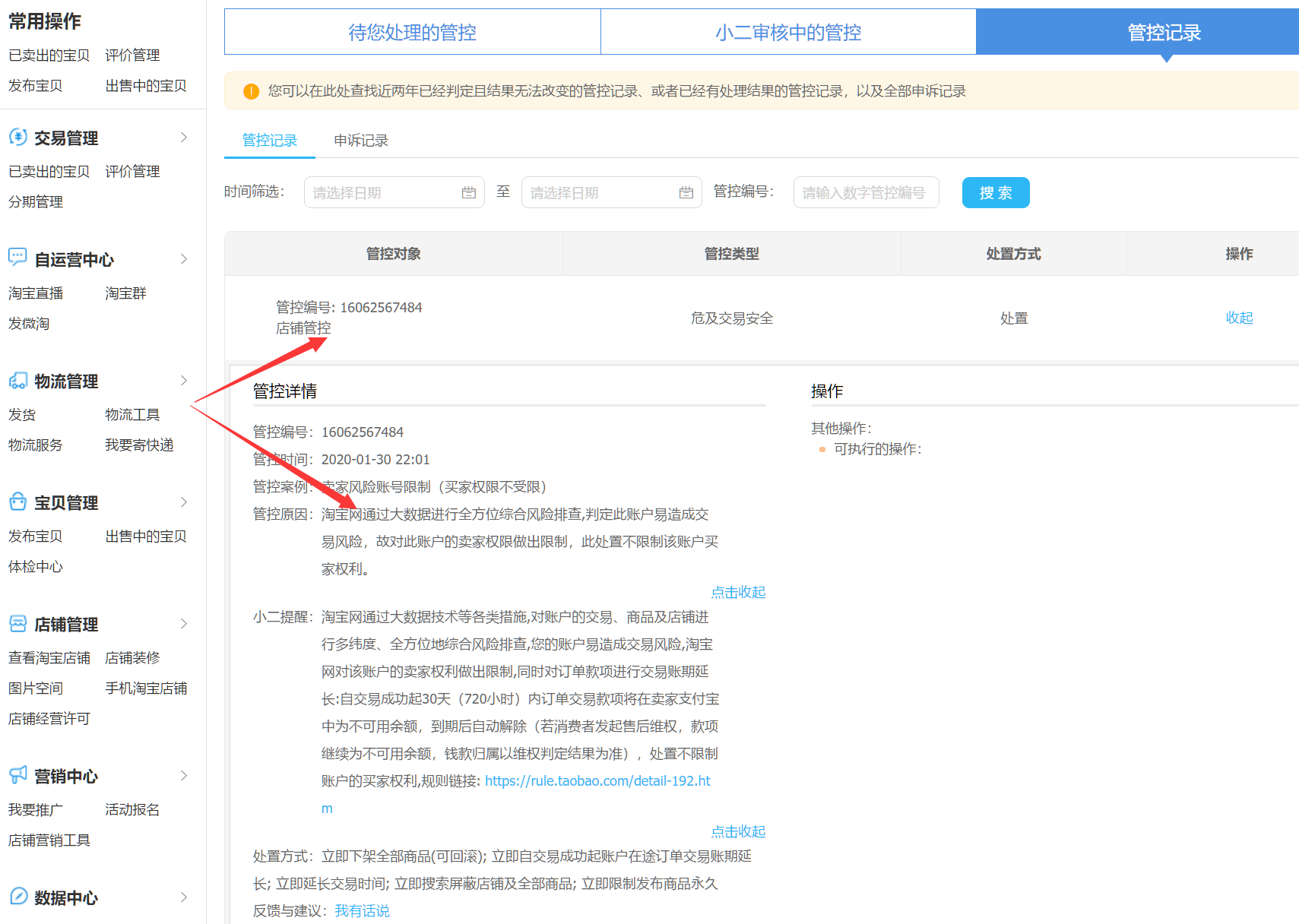The height and width of the screenshot is (924, 1299).
Task: Open calendar icon in start date field
Action: point(469,193)
